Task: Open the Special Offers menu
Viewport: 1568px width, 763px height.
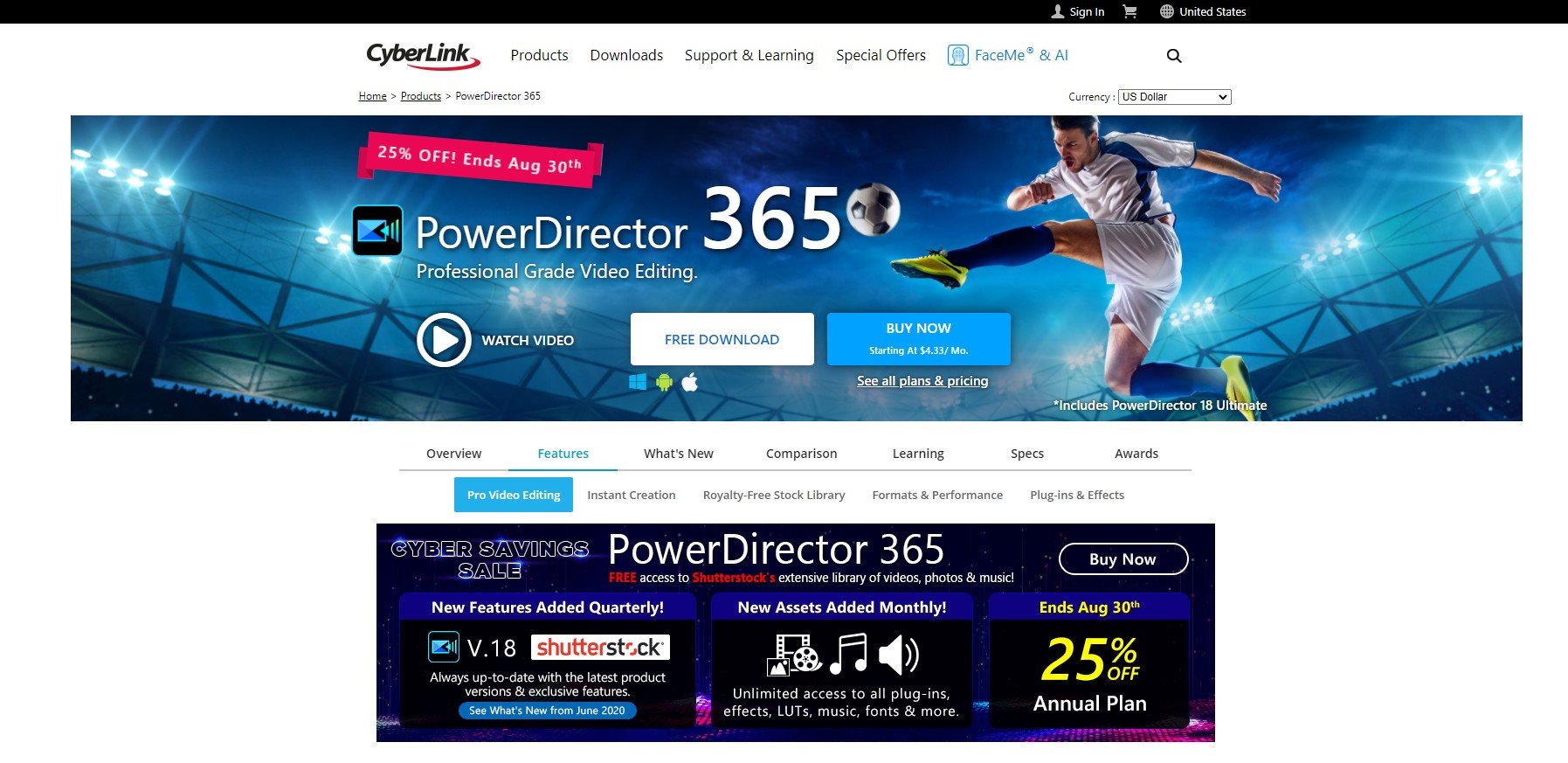Action: click(881, 55)
